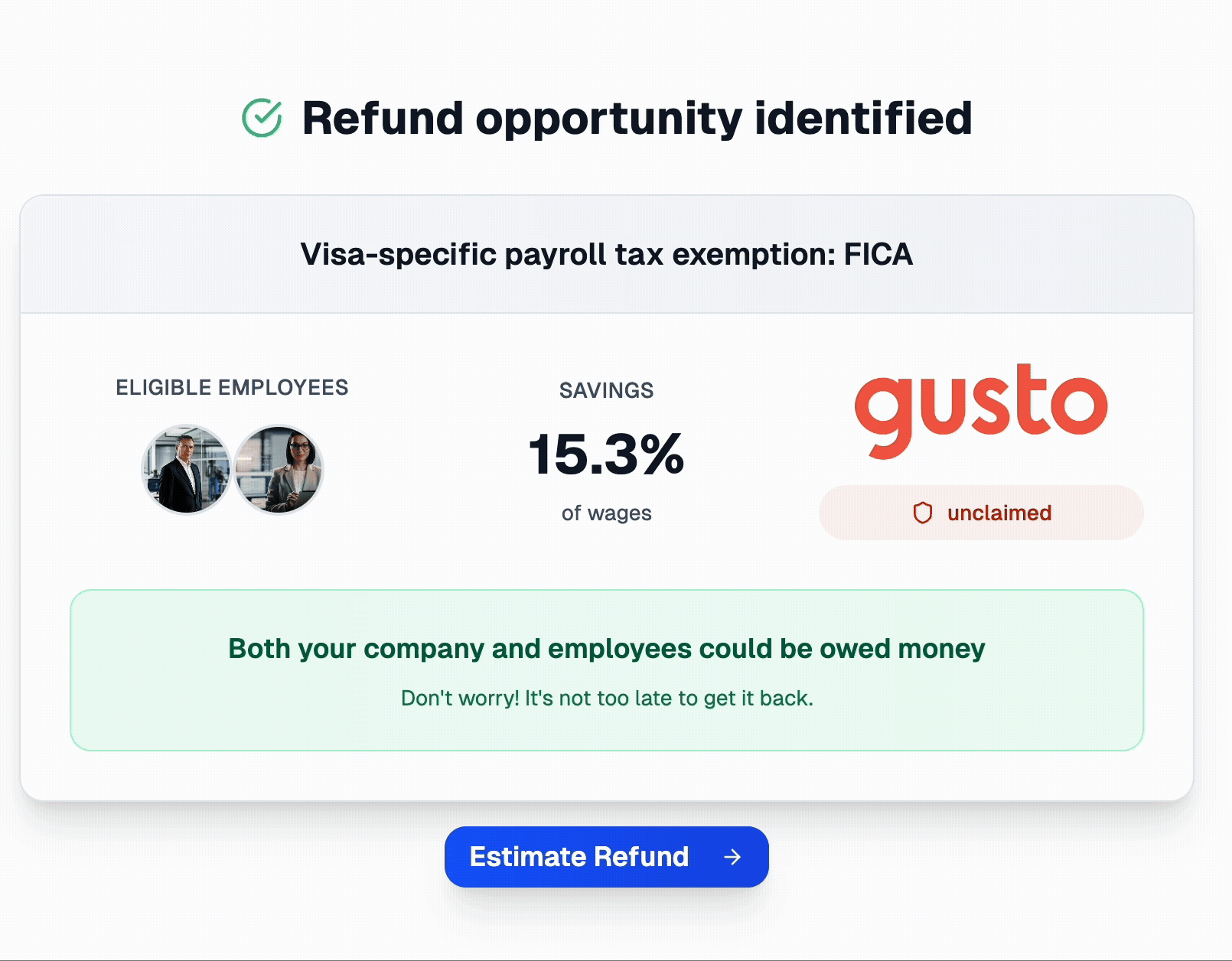Viewport: 1232px width, 961px height.
Task: Click the SAVINGS label
Action: (607, 390)
